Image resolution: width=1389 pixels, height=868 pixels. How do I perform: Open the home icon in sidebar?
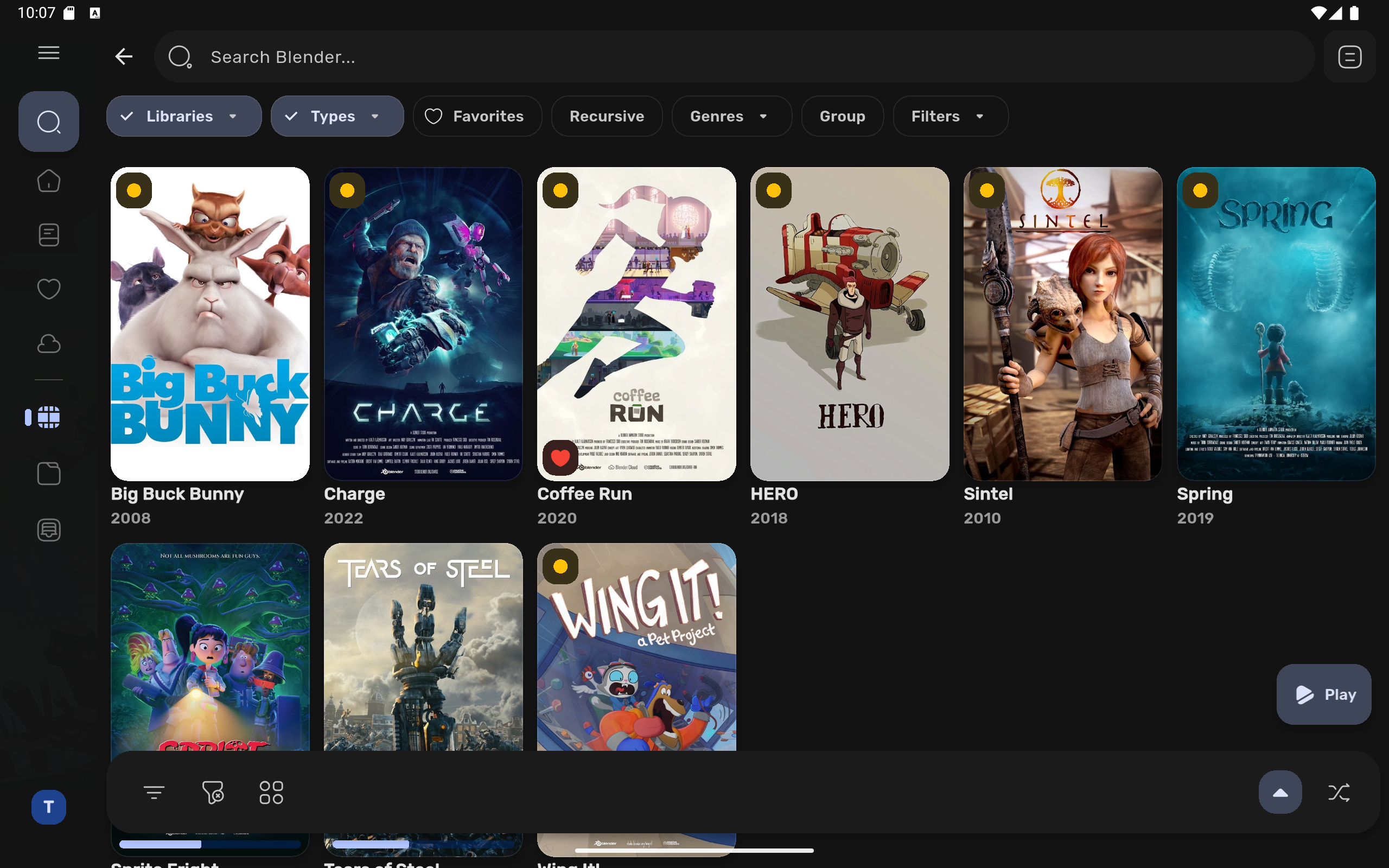(x=49, y=181)
